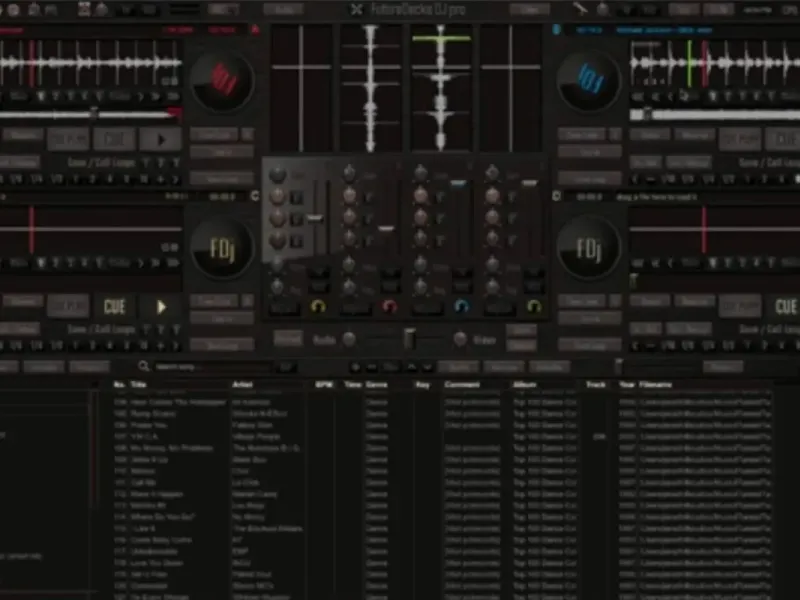800x600 pixels.
Task: Click the top-right deck waveform overview
Action: [714, 63]
